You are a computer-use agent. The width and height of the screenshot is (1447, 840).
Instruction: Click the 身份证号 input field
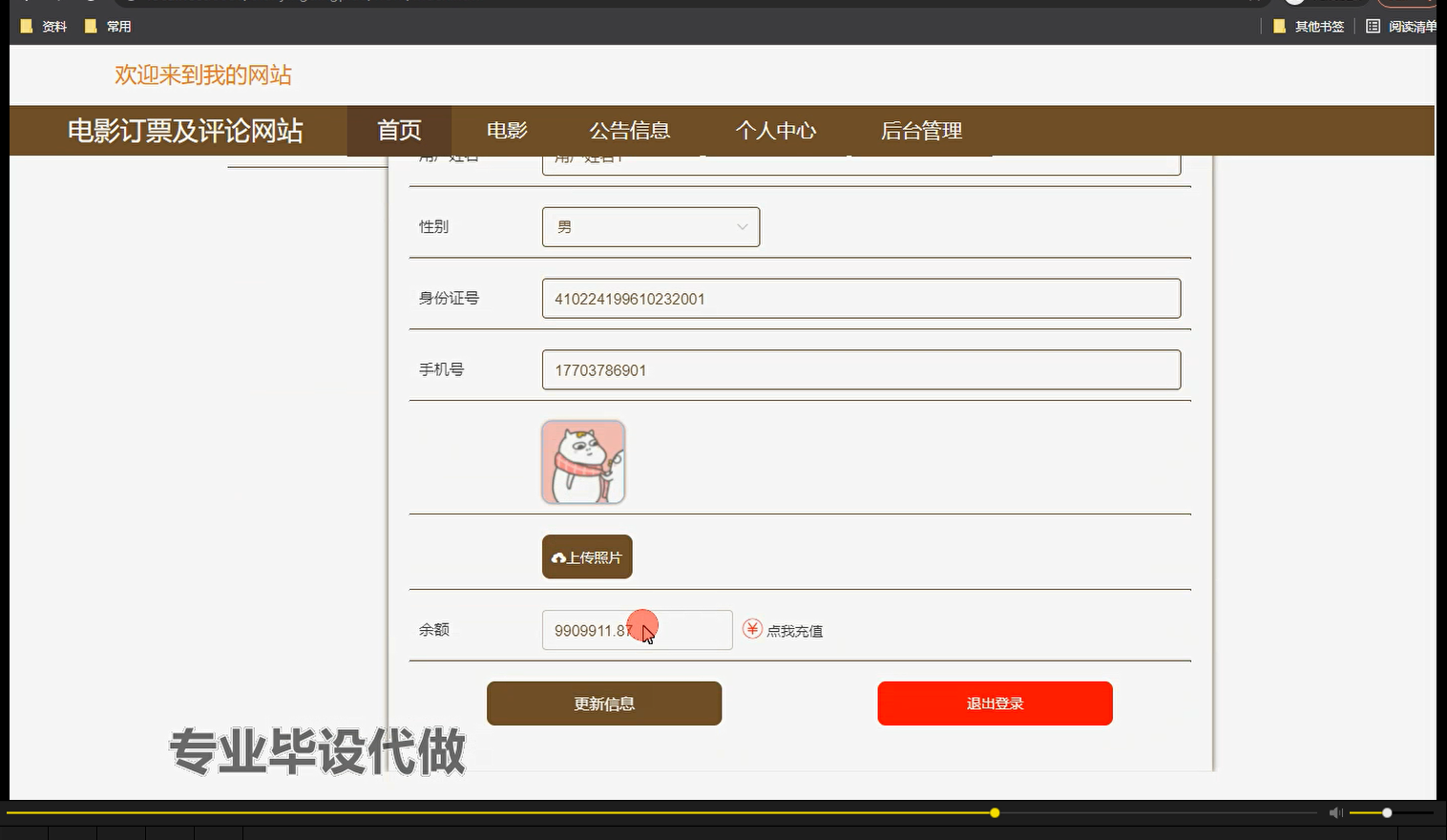click(861, 299)
